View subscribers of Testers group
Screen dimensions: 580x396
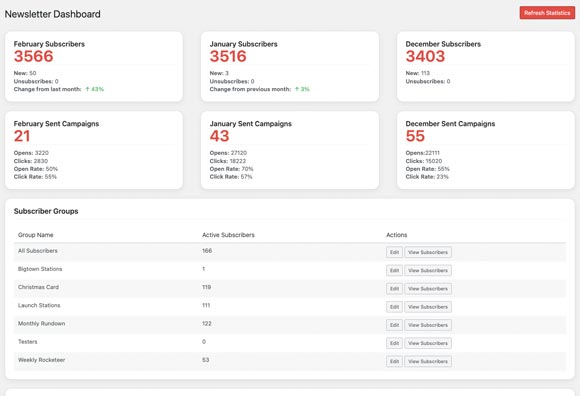pos(428,343)
